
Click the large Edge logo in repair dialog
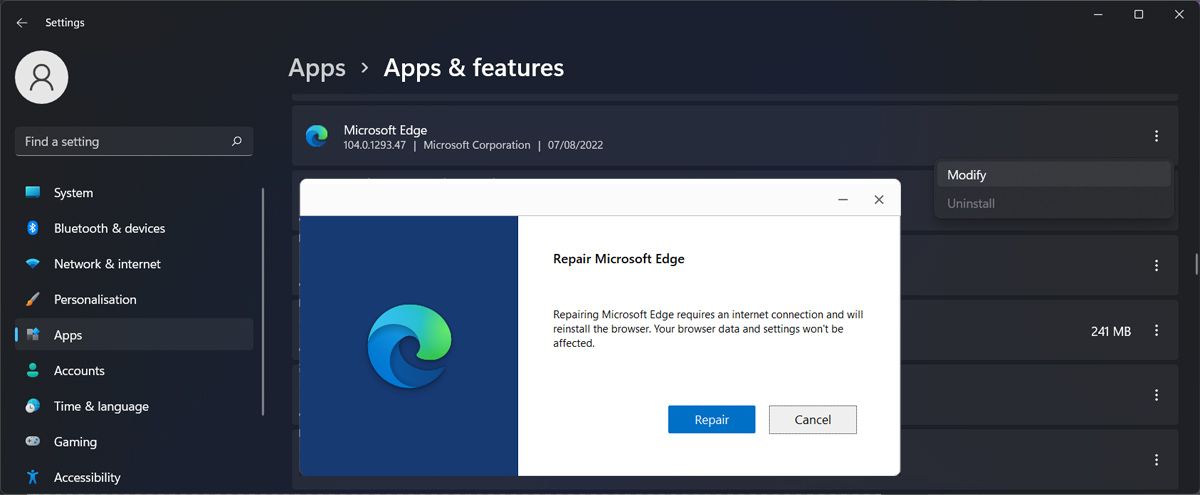pos(409,346)
